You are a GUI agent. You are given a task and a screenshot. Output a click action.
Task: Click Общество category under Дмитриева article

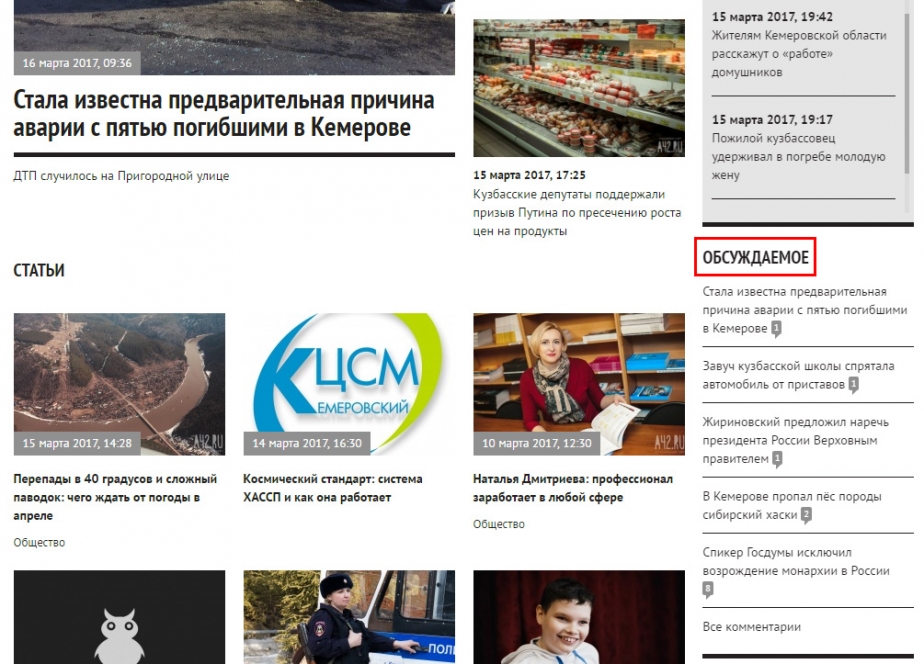[499, 524]
